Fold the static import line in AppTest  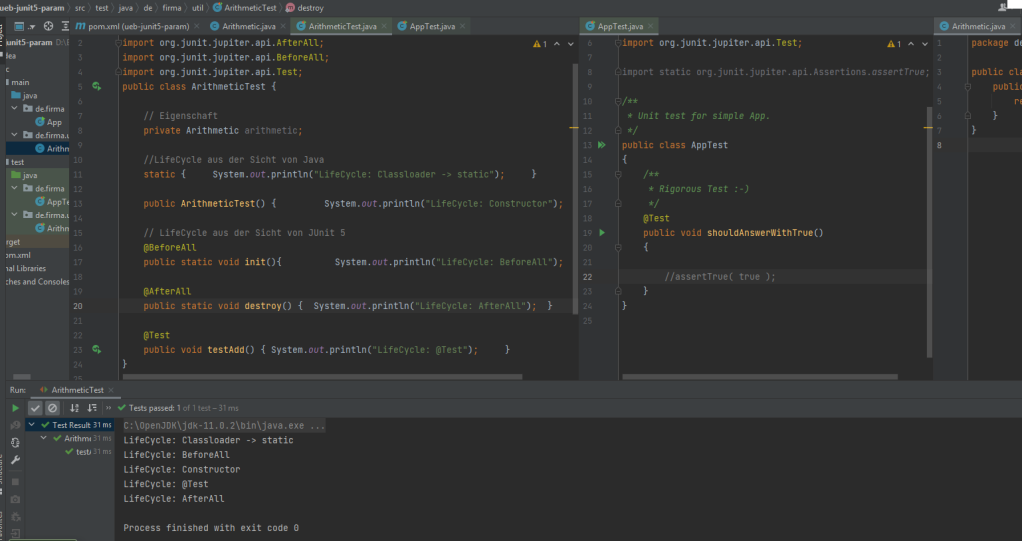[x=618, y=73]
